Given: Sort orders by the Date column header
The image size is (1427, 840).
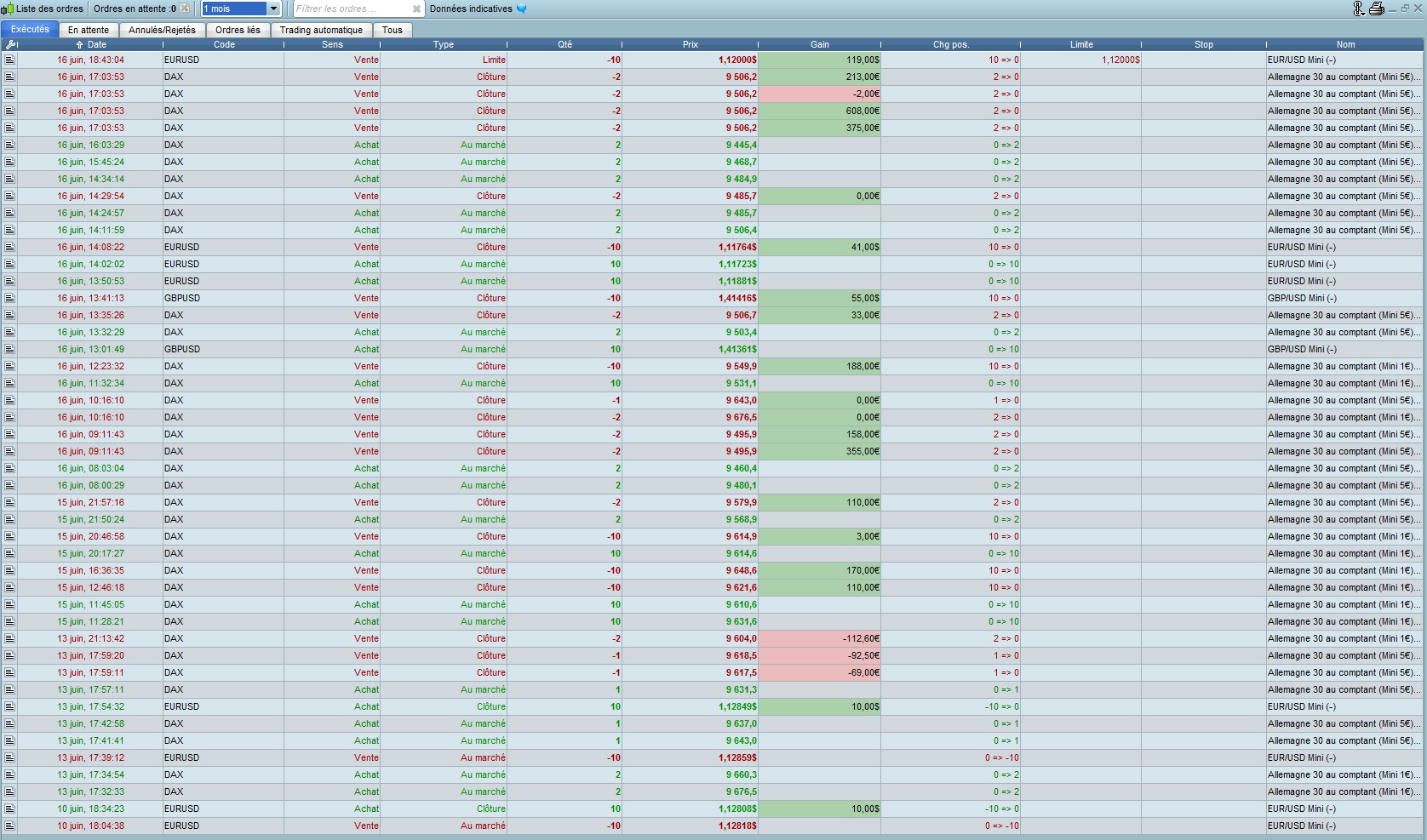Looking at the screenshot, I should tap(96, 44).
